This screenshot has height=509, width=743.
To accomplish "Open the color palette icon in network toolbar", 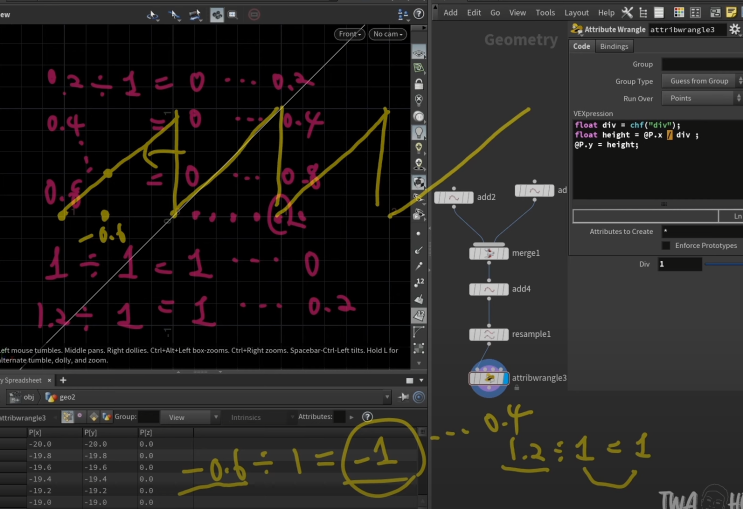I will [x=679, y=13].
